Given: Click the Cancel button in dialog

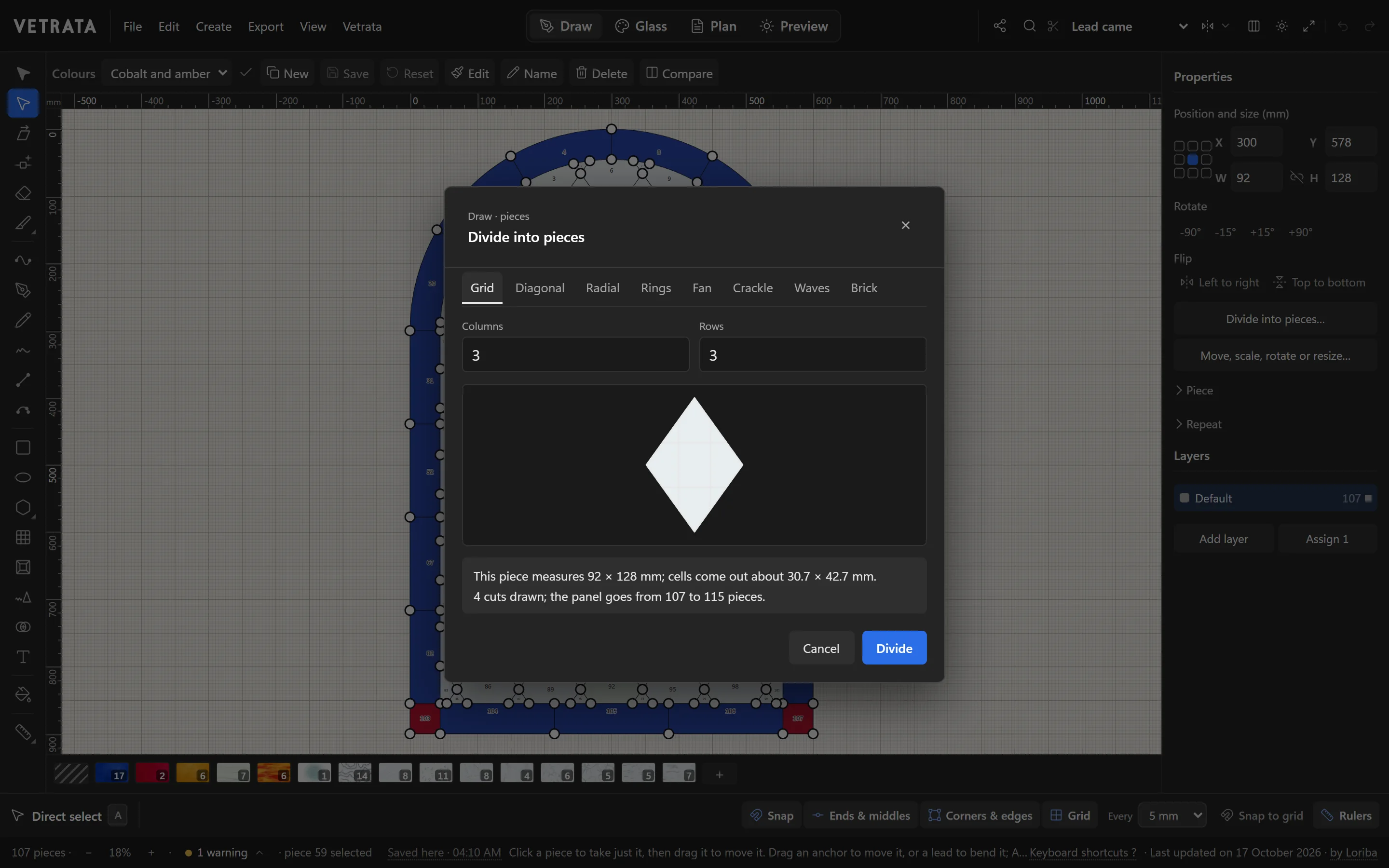Looking at the screenshot, I should 821,648.
